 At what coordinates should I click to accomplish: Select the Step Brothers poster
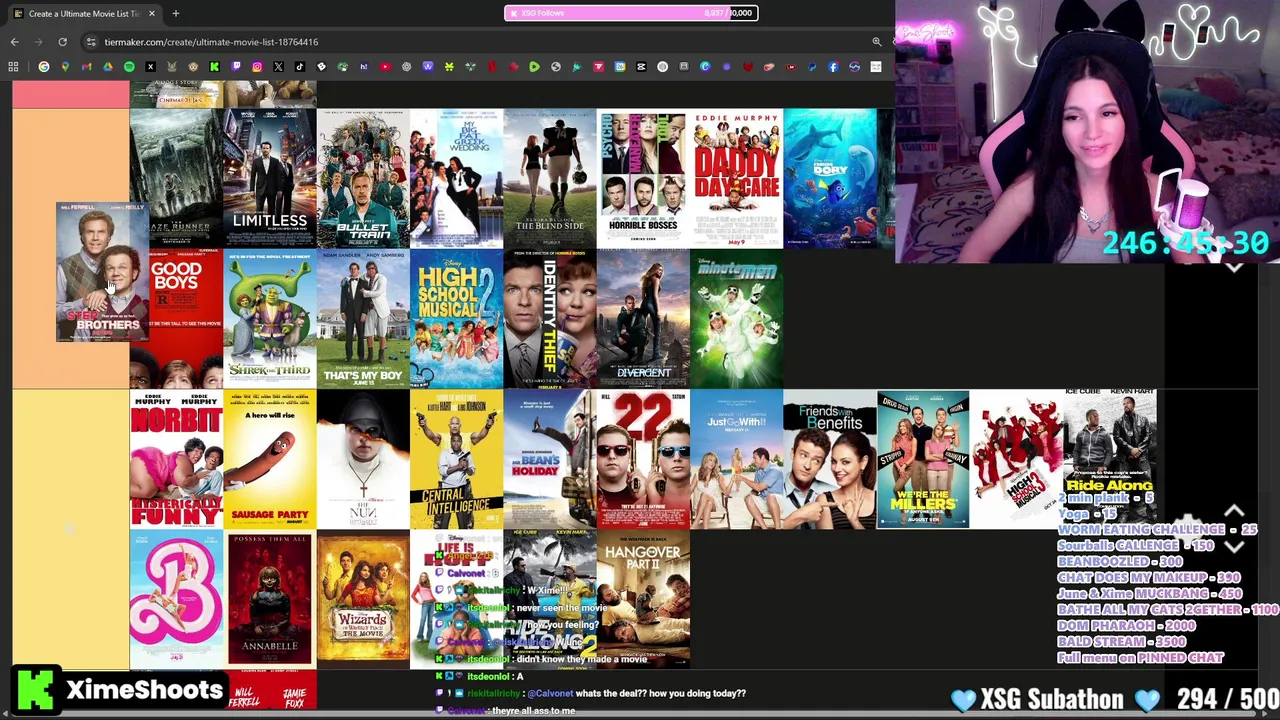point(102,272)
